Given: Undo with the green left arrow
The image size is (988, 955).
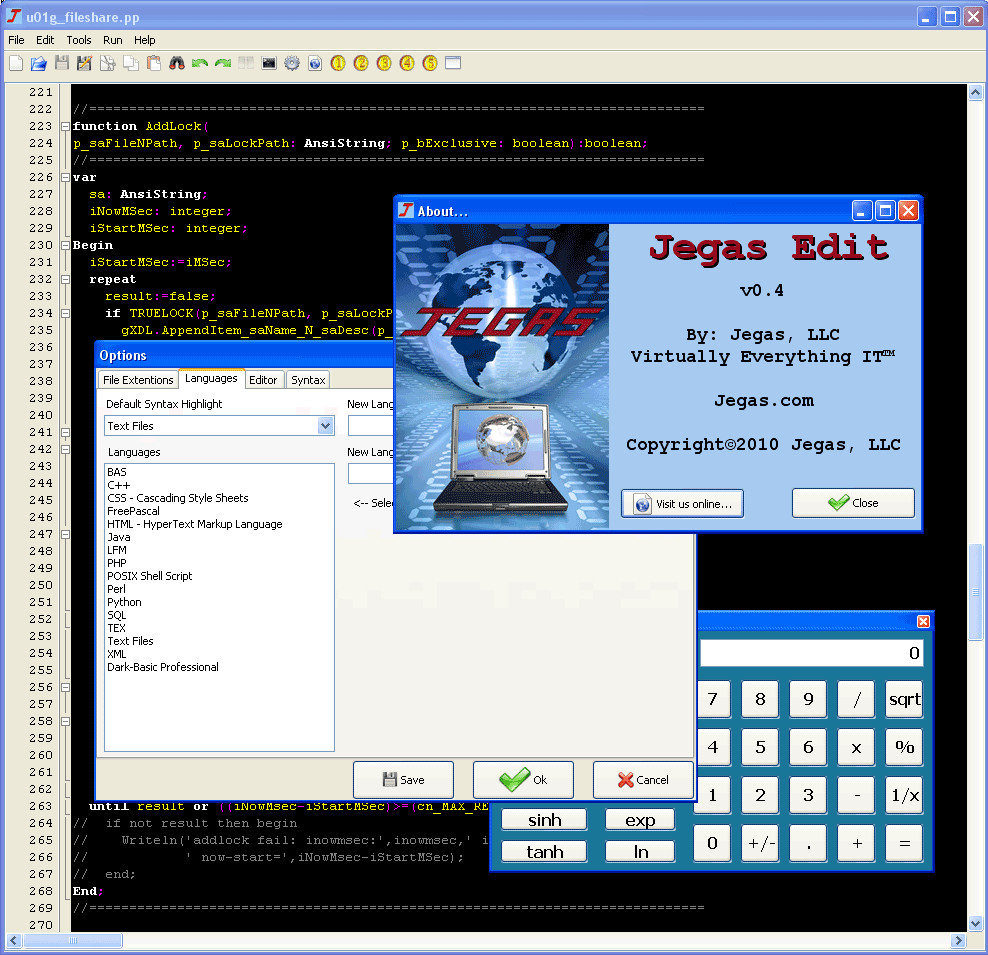Looking at the screenshot, I should [x=200, y=63].
